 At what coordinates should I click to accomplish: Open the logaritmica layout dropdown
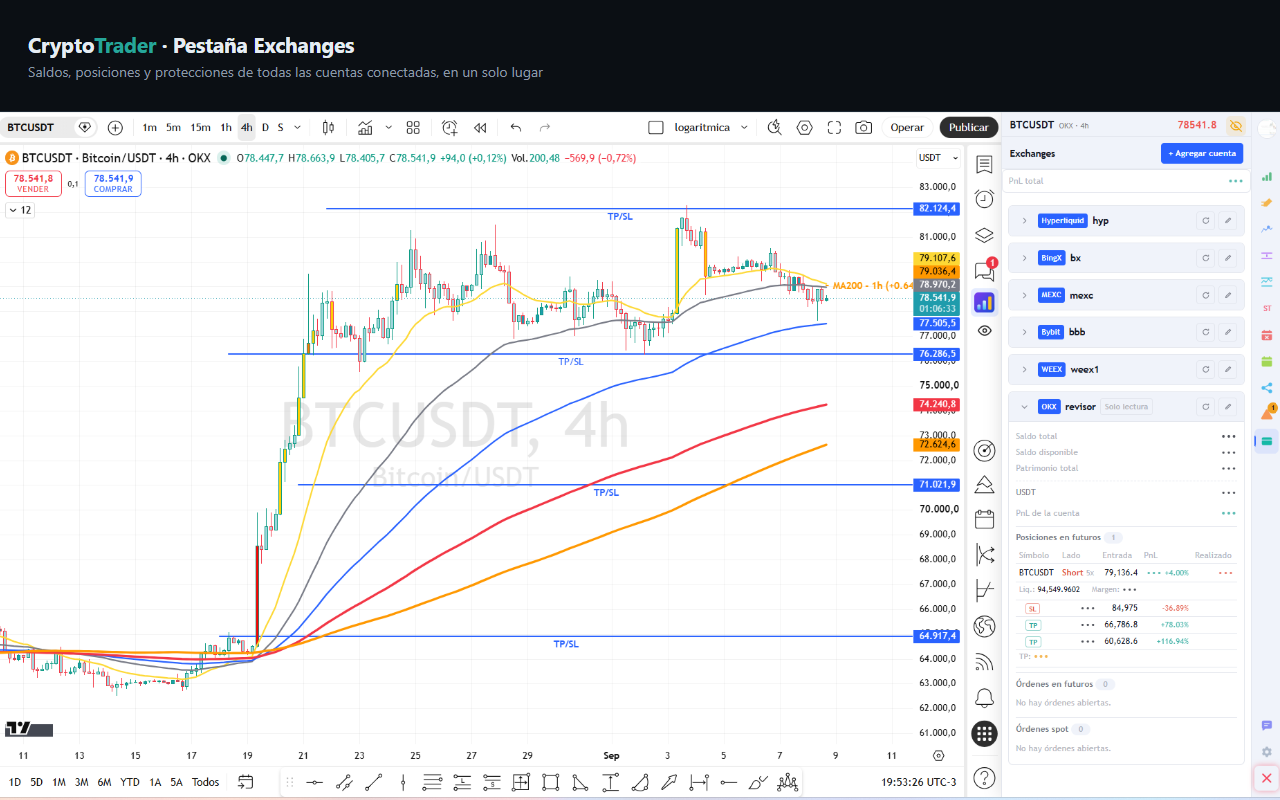click(744, 127)
